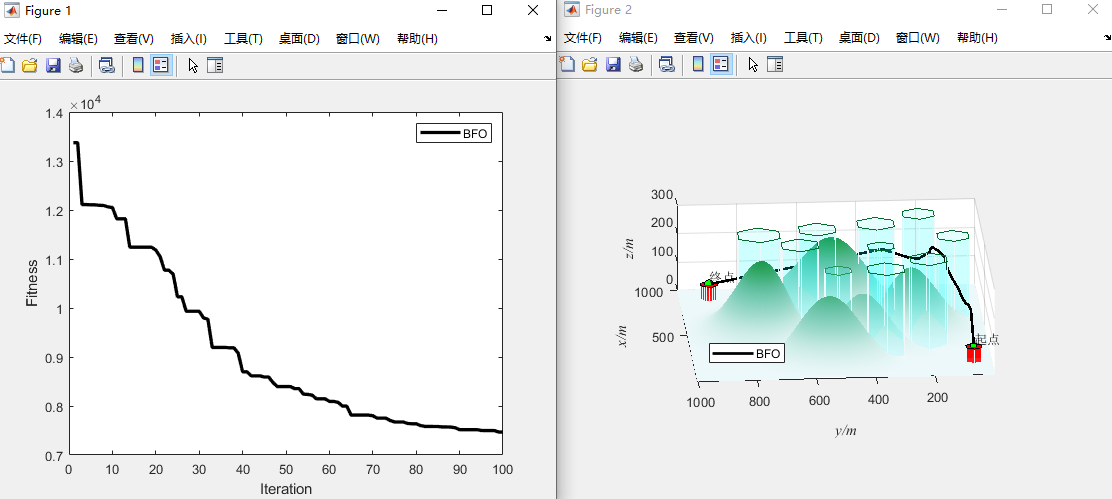Click New Figure icon in Figure 2 toolbar
This screenshot has height=499, width=1112.
click(568, 65)
